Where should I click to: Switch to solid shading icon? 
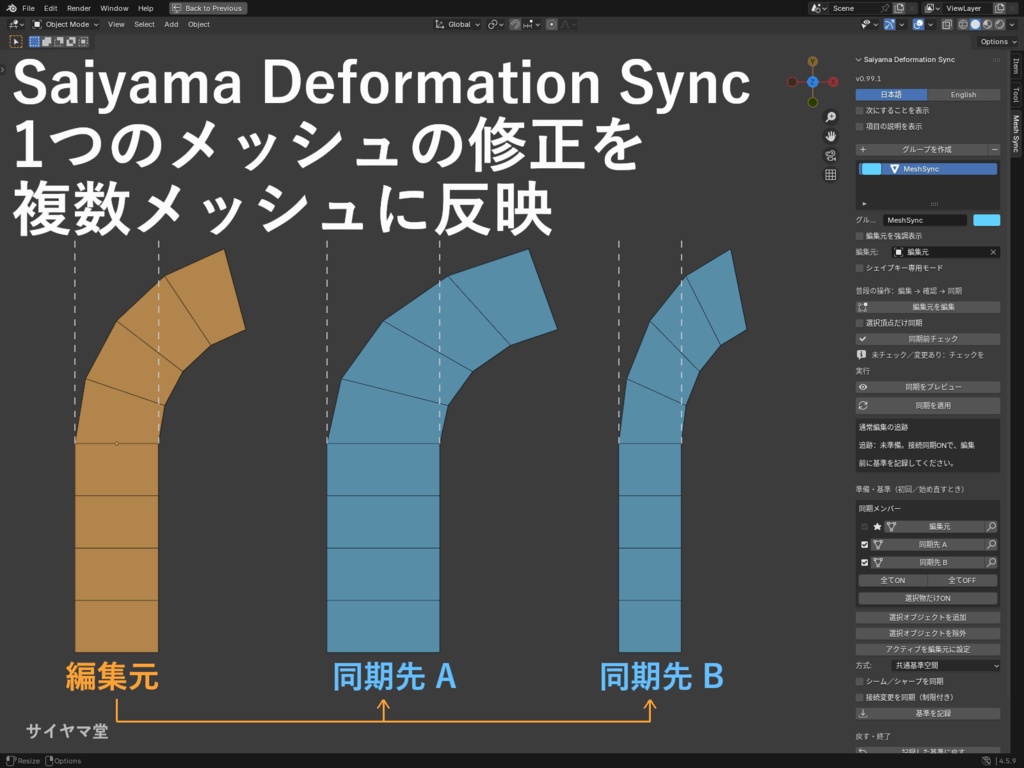click(x=975, y=24)
